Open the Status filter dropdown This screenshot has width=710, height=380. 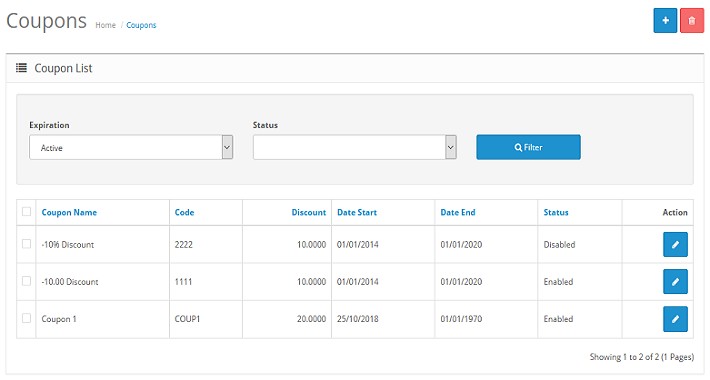pos(355,147)
